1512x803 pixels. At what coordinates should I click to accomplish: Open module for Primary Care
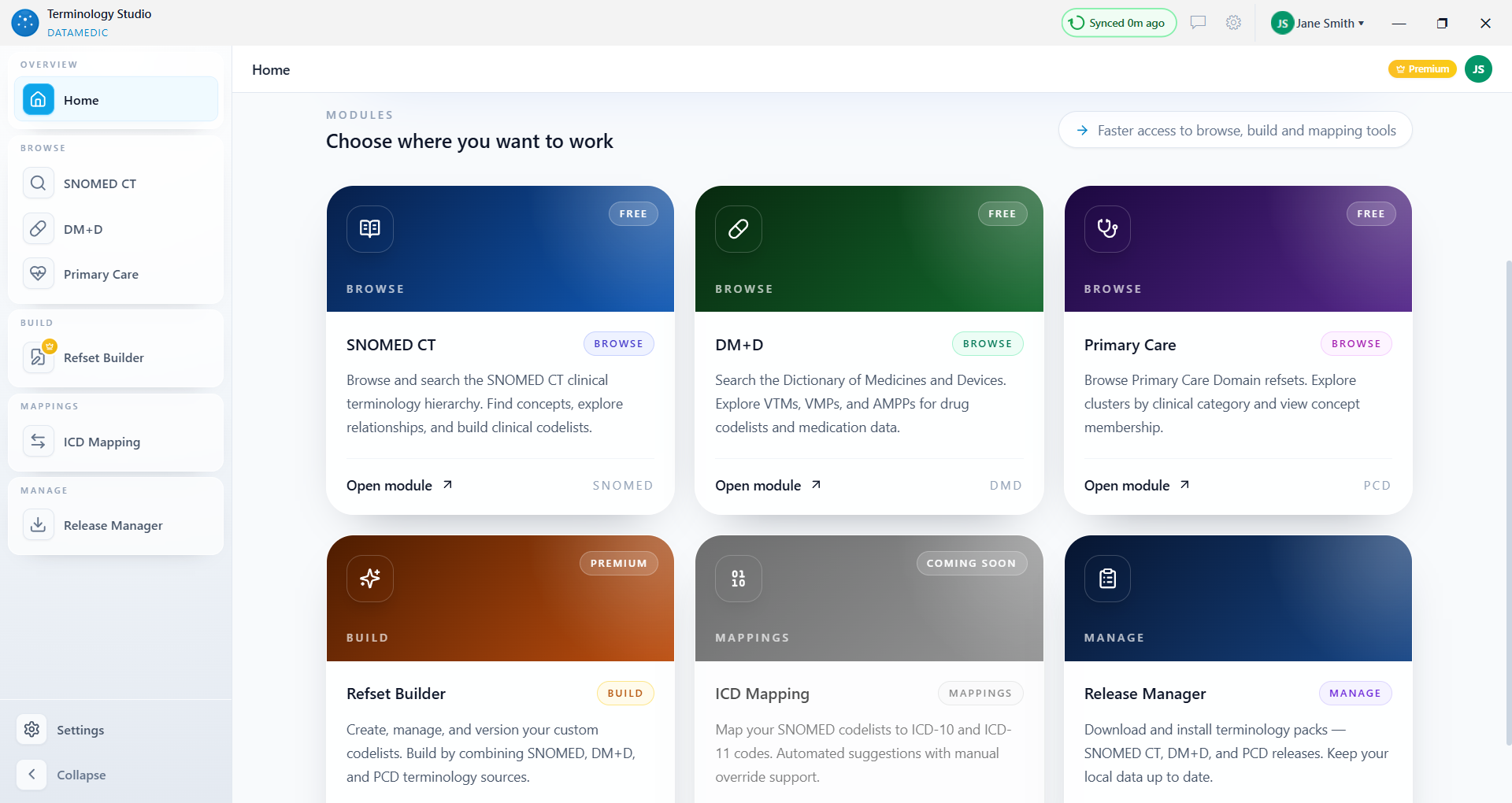pos(1136,486)
